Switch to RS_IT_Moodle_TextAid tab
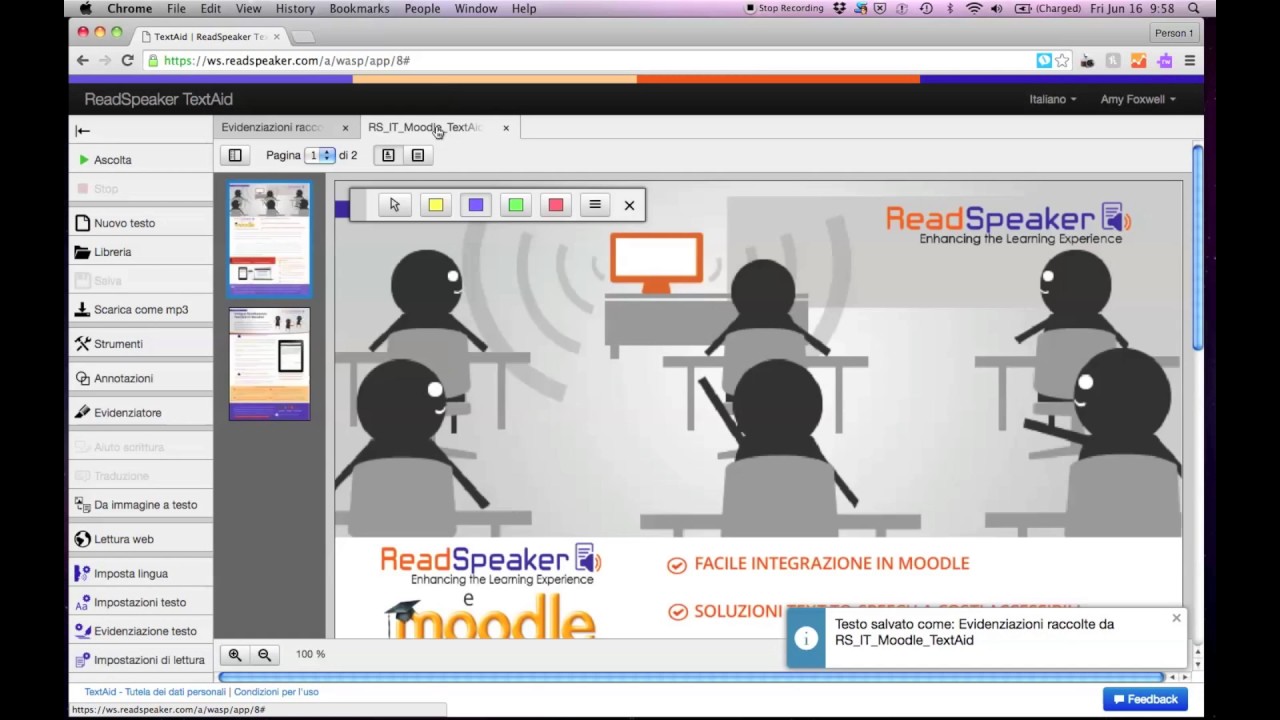 pos(425,127)
